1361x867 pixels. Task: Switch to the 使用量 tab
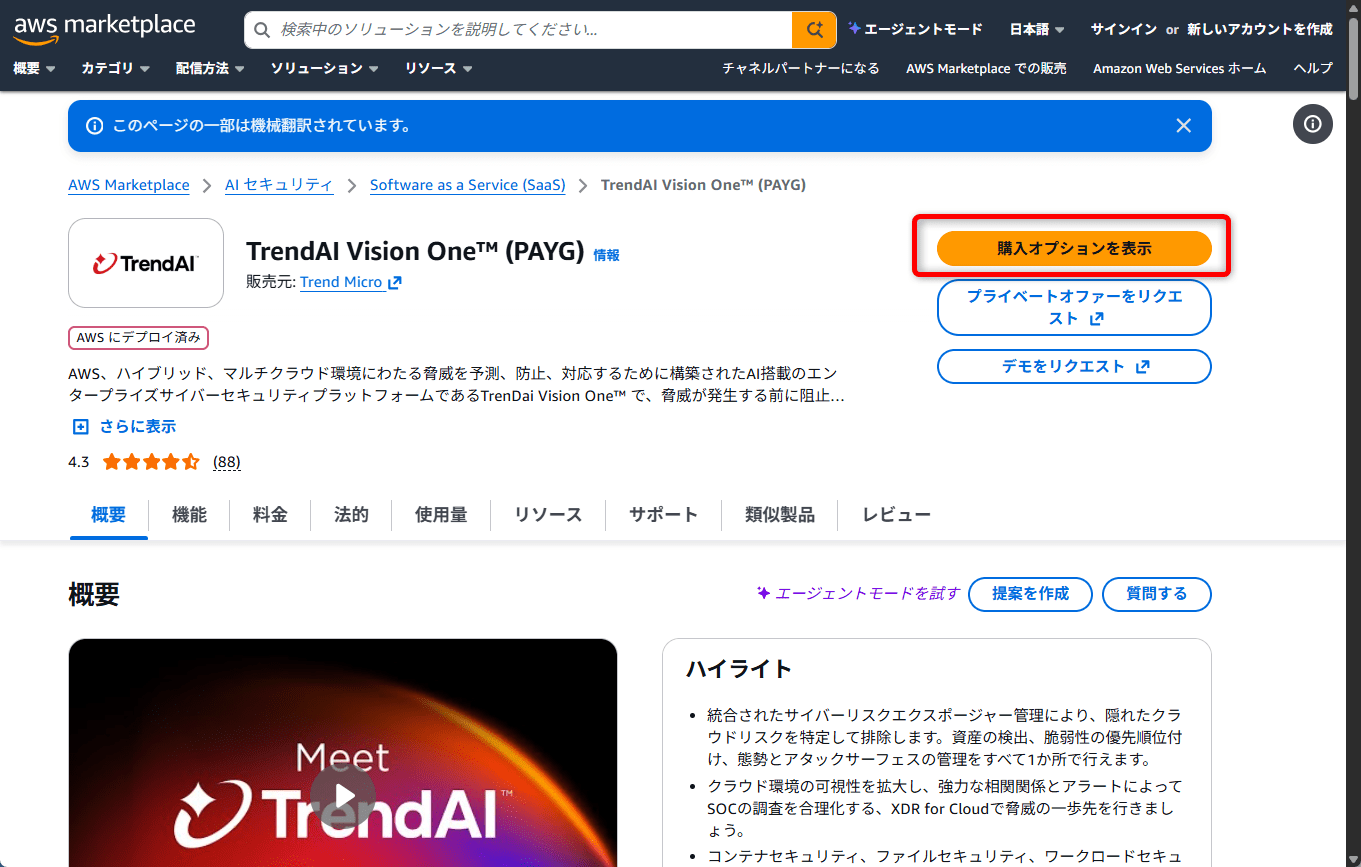pyautogui.click(x=441, y=515)
